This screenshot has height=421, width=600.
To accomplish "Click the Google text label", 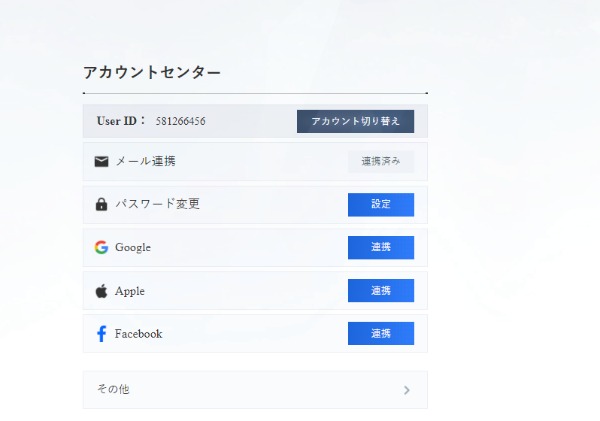I will click(133, 247).
